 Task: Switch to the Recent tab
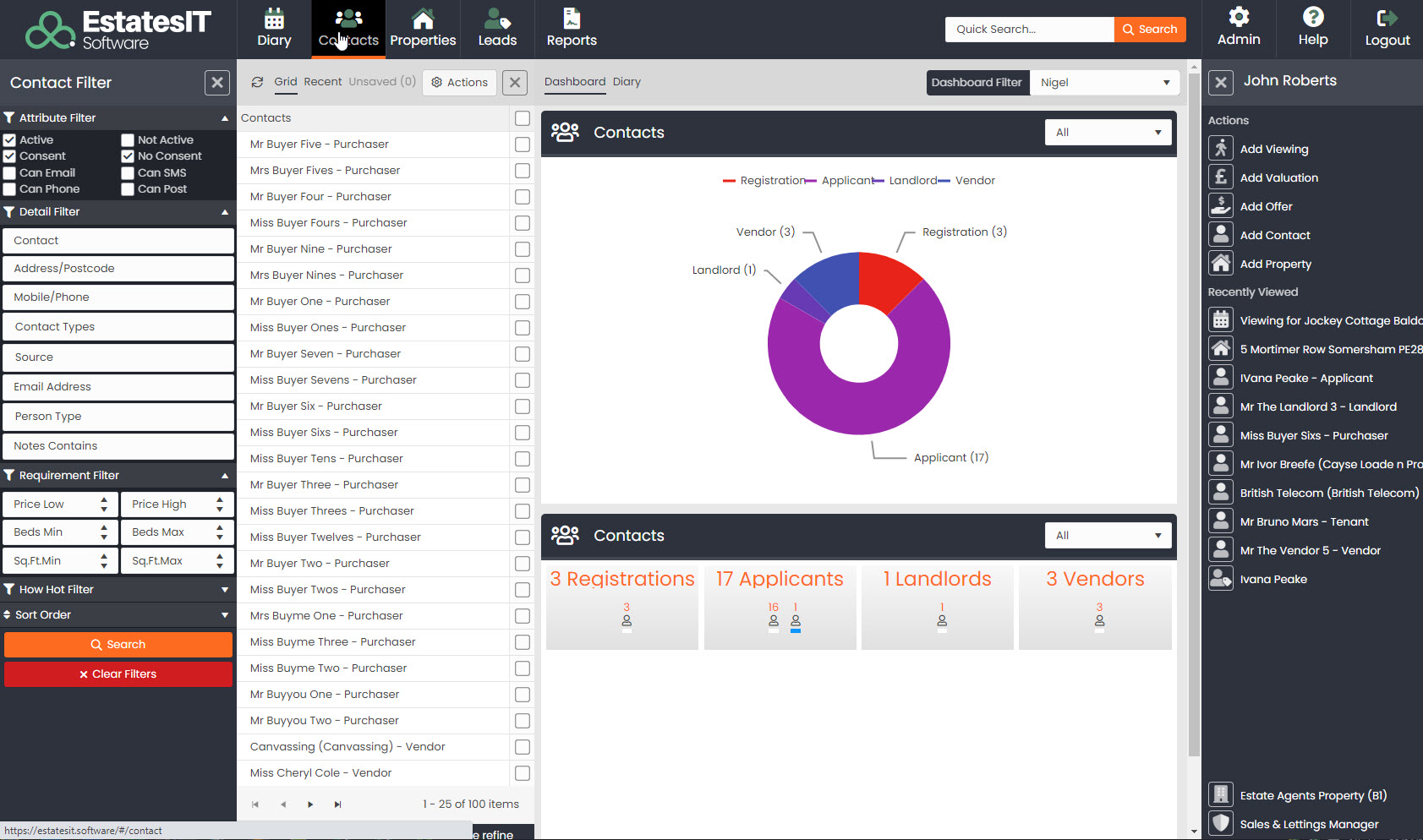coord(323,82)
